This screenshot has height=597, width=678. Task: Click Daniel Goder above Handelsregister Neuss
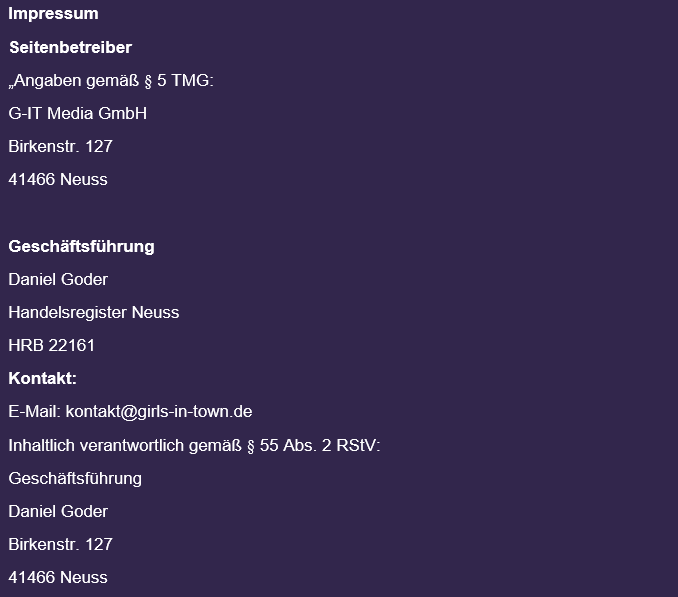click(x=58, y=279)
